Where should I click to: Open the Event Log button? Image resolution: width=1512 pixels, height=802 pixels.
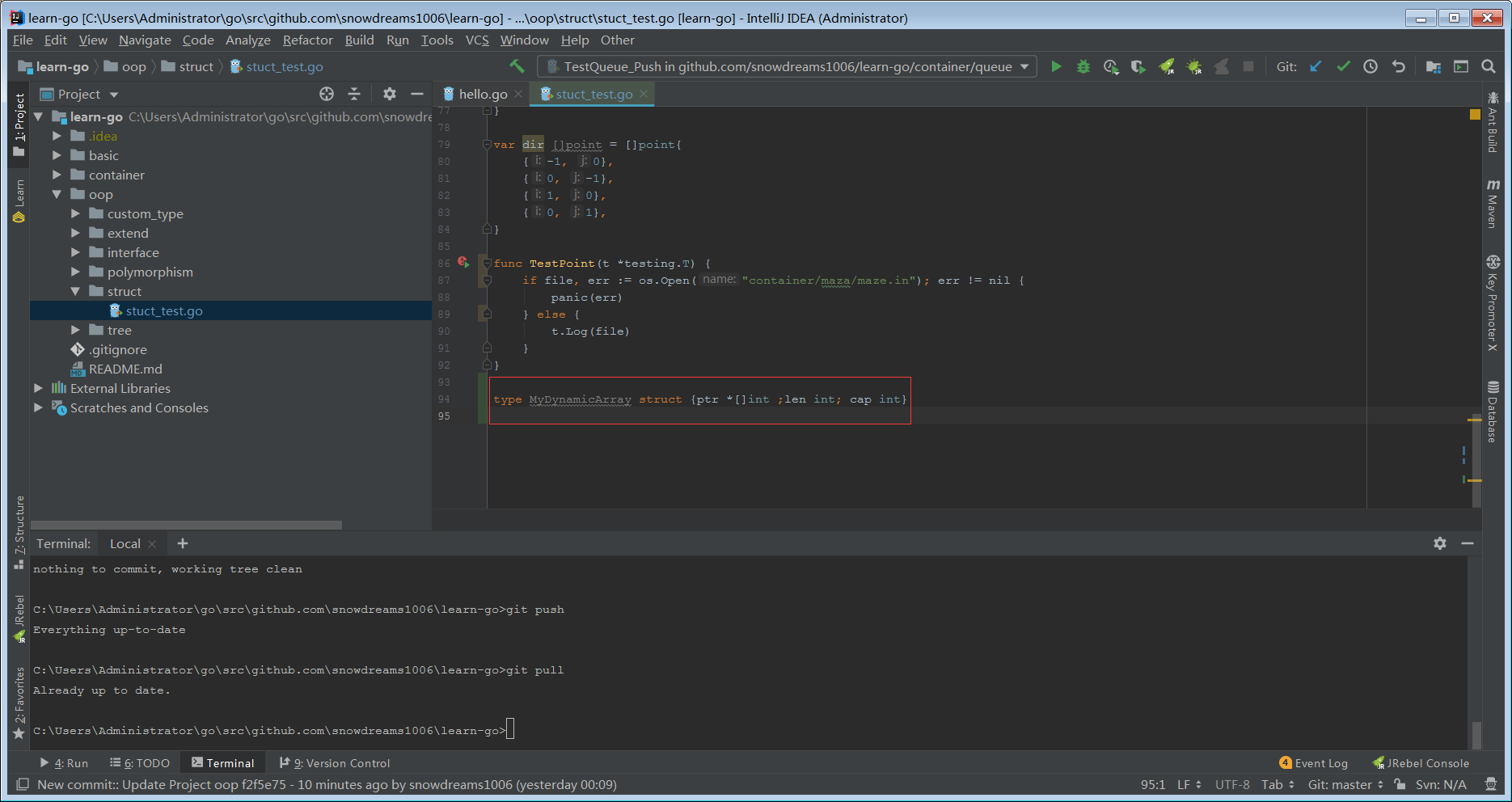(x=1314, y=763)
